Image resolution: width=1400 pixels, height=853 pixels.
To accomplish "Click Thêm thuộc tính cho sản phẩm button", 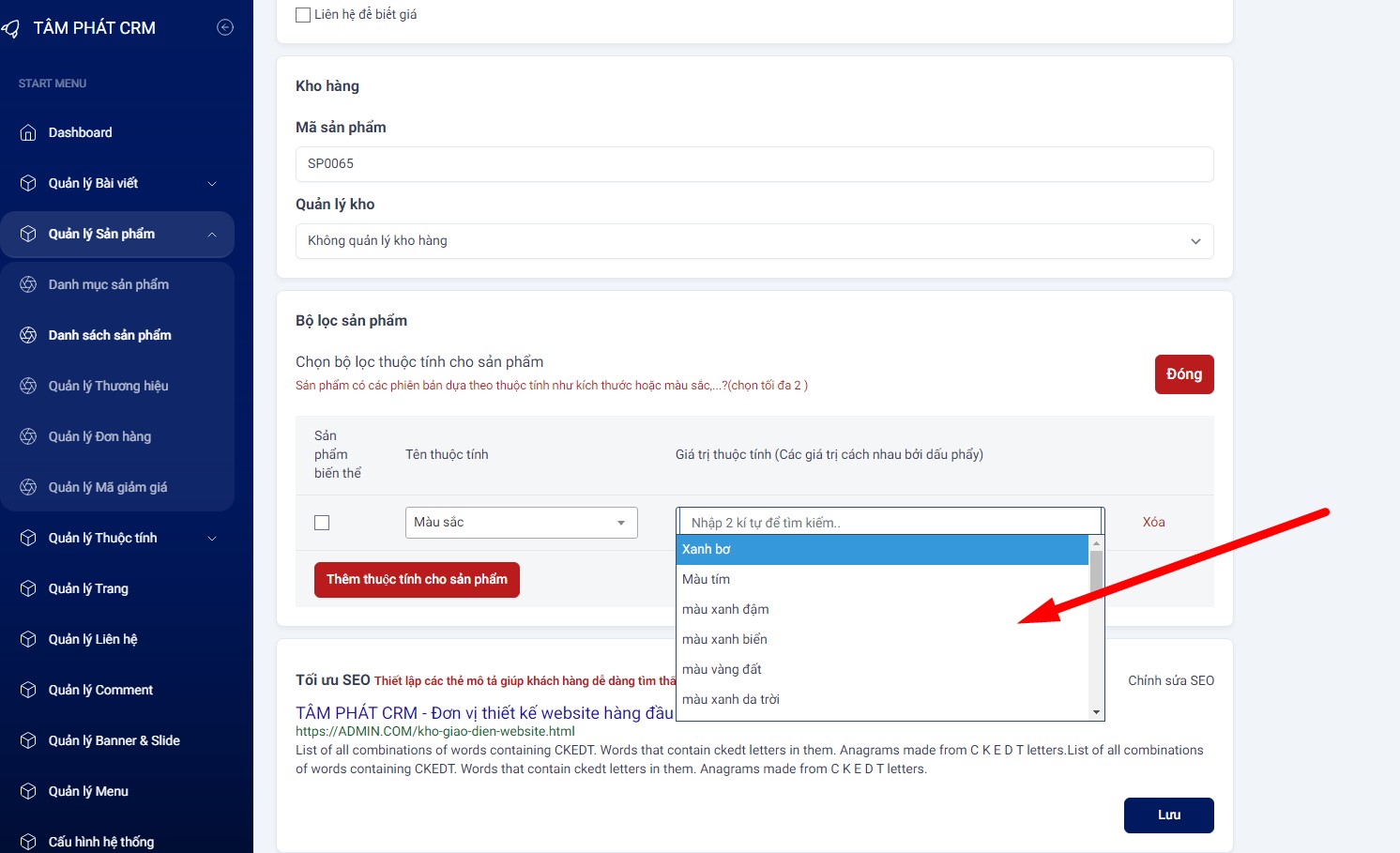I will click(x=417, y=580).
